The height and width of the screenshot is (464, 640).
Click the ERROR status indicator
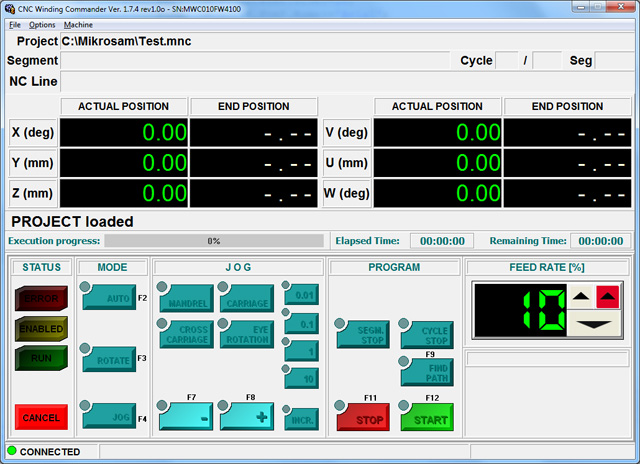coord(41,298)
